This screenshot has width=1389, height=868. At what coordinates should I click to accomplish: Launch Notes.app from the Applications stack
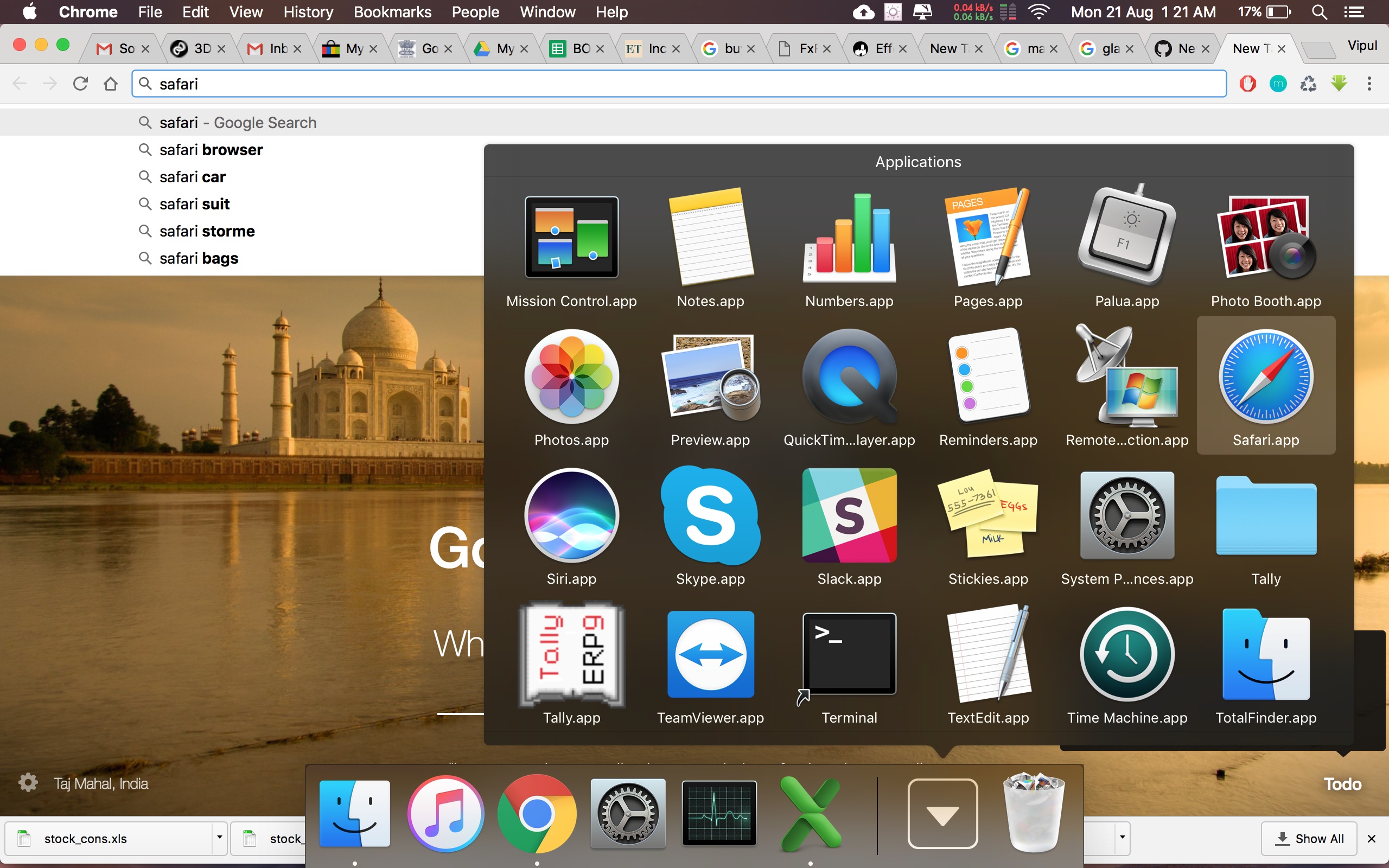pos(711,238)
